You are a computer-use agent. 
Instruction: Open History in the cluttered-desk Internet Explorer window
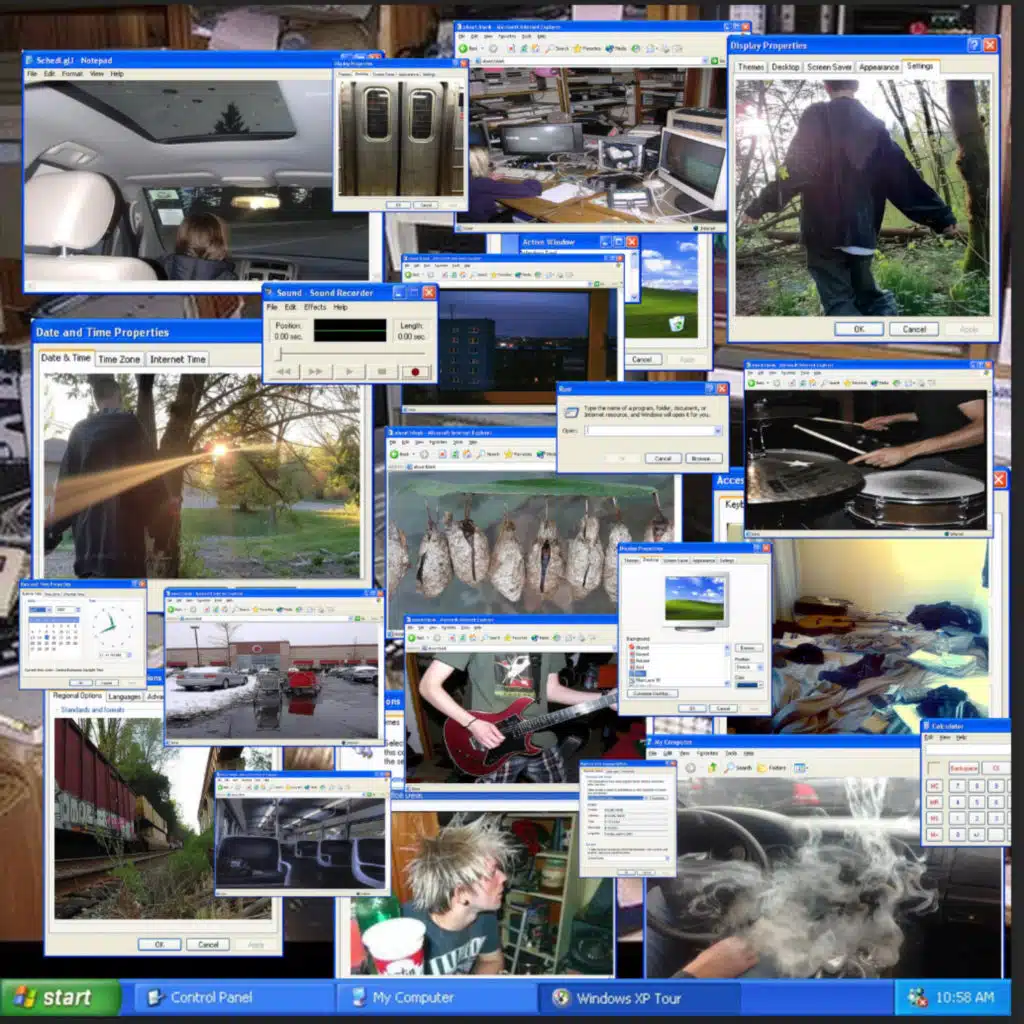point(636,48)
